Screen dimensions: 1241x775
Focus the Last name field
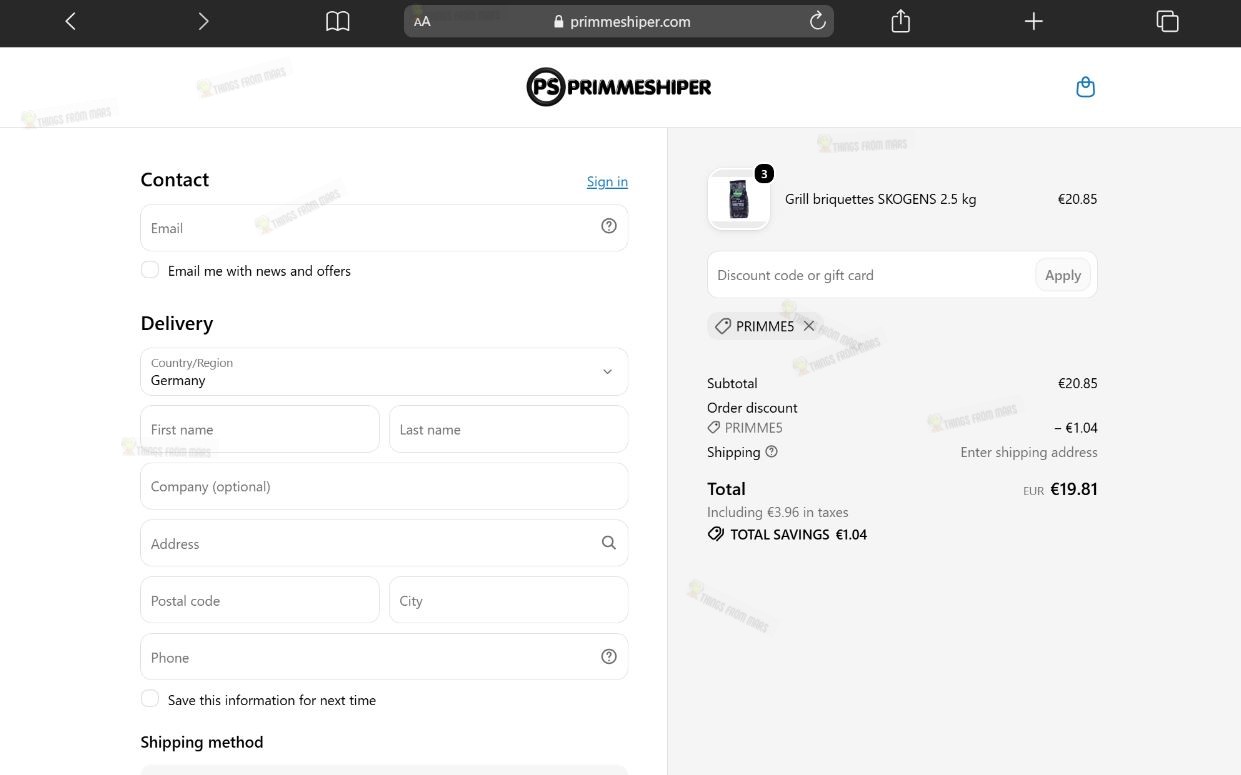(508, 429)
